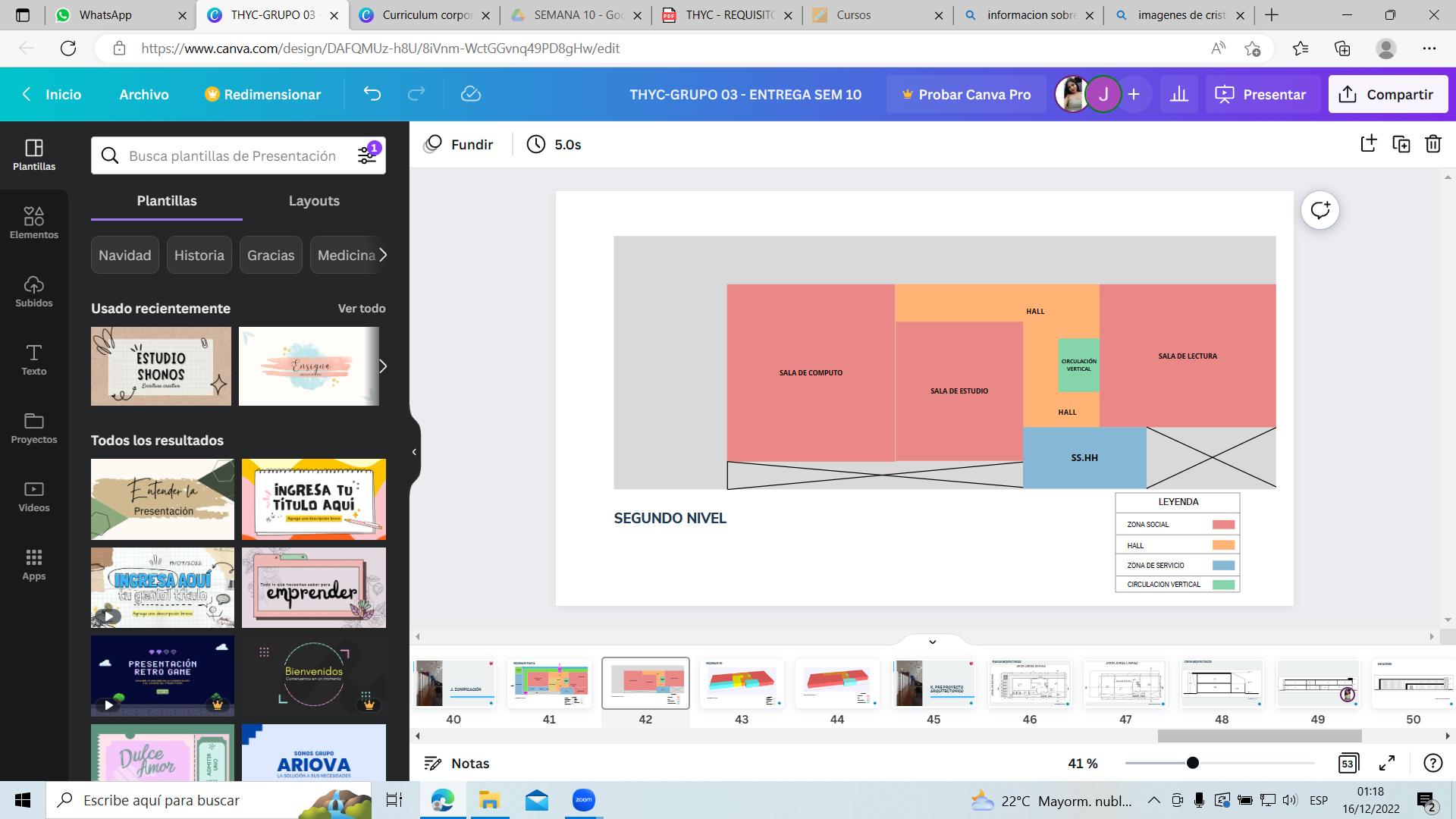Click the Compartir button
This screenshot has height=819, width=1456.
(x=1387, y=94)
